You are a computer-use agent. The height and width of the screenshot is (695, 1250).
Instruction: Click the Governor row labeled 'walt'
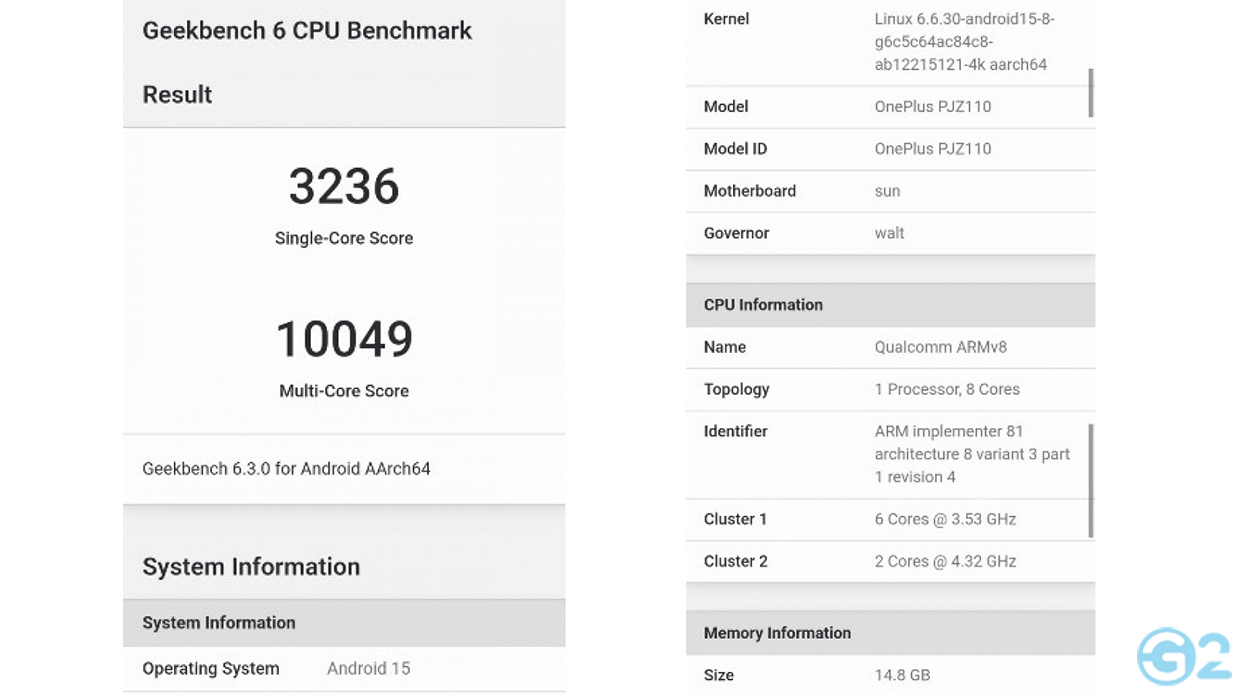coord(890,233)
